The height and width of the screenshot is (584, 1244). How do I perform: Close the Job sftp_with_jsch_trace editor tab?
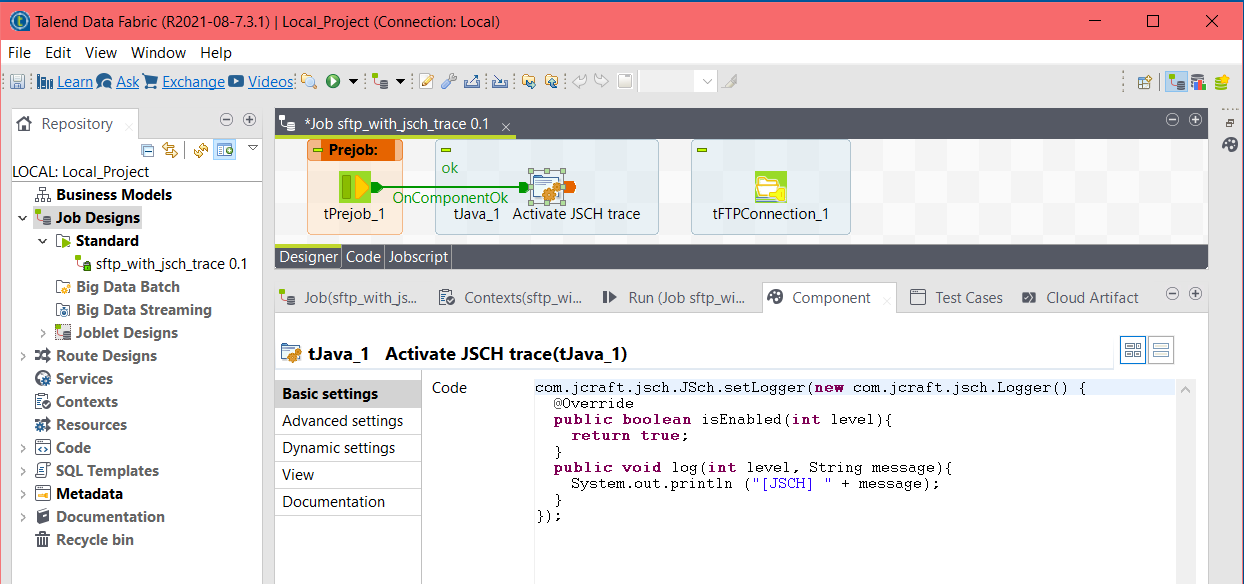[506, 127]
